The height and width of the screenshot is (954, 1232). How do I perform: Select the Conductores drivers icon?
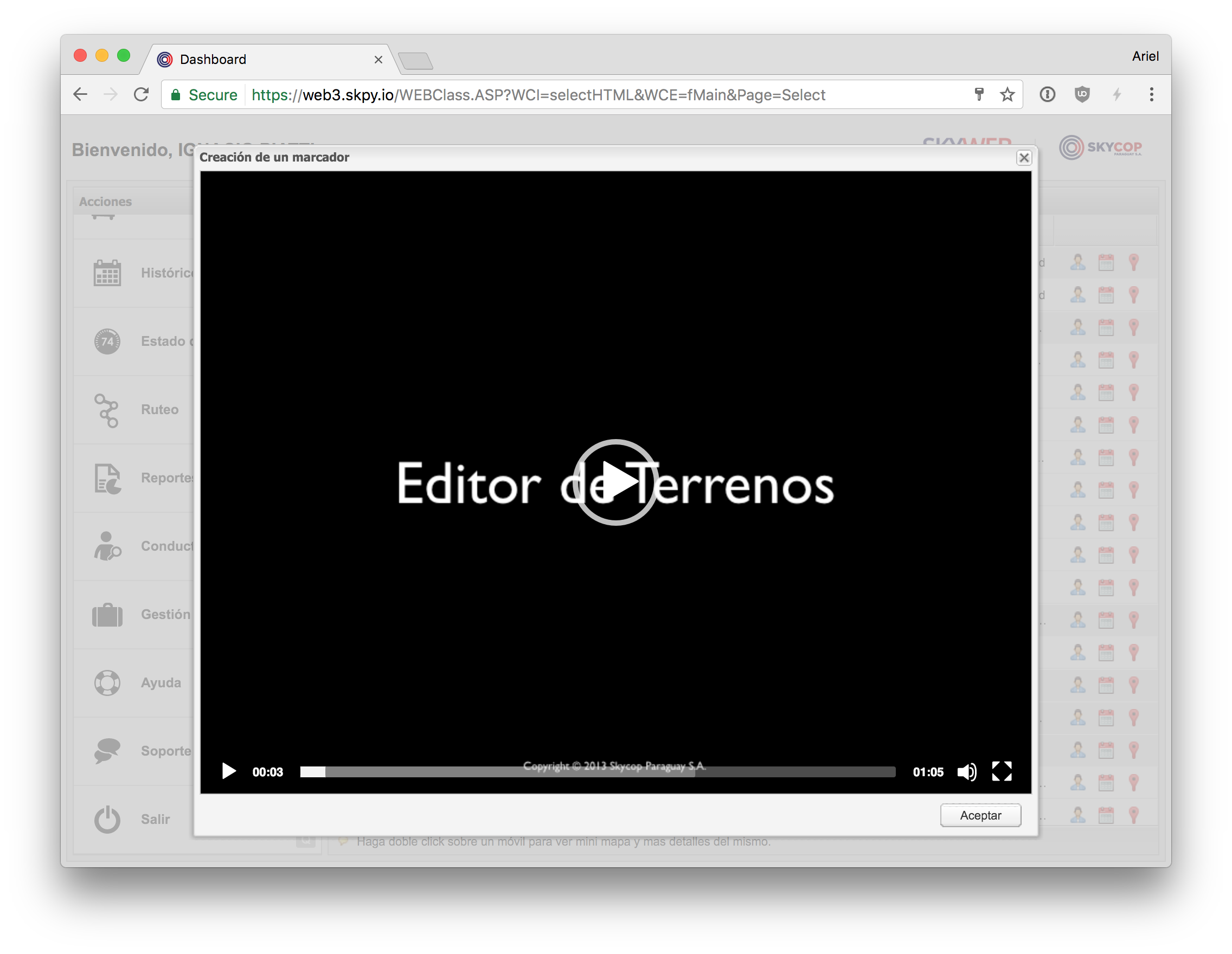pyautogui.click(x=107, y=546)
